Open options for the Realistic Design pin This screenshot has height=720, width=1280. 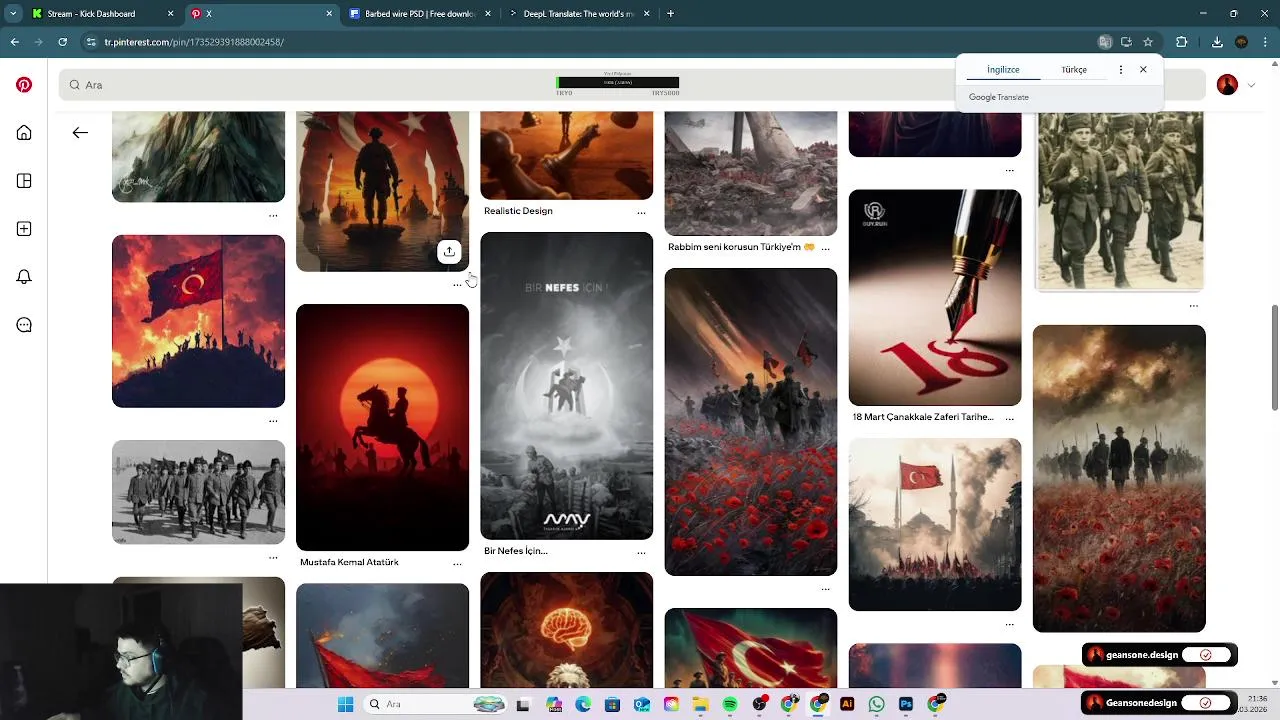point(641,212)
